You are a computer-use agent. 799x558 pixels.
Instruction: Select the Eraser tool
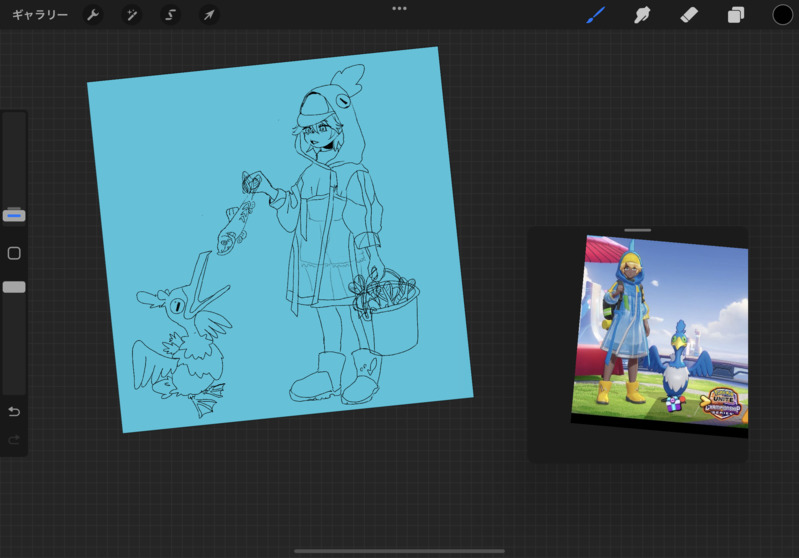tap(689, 15)
